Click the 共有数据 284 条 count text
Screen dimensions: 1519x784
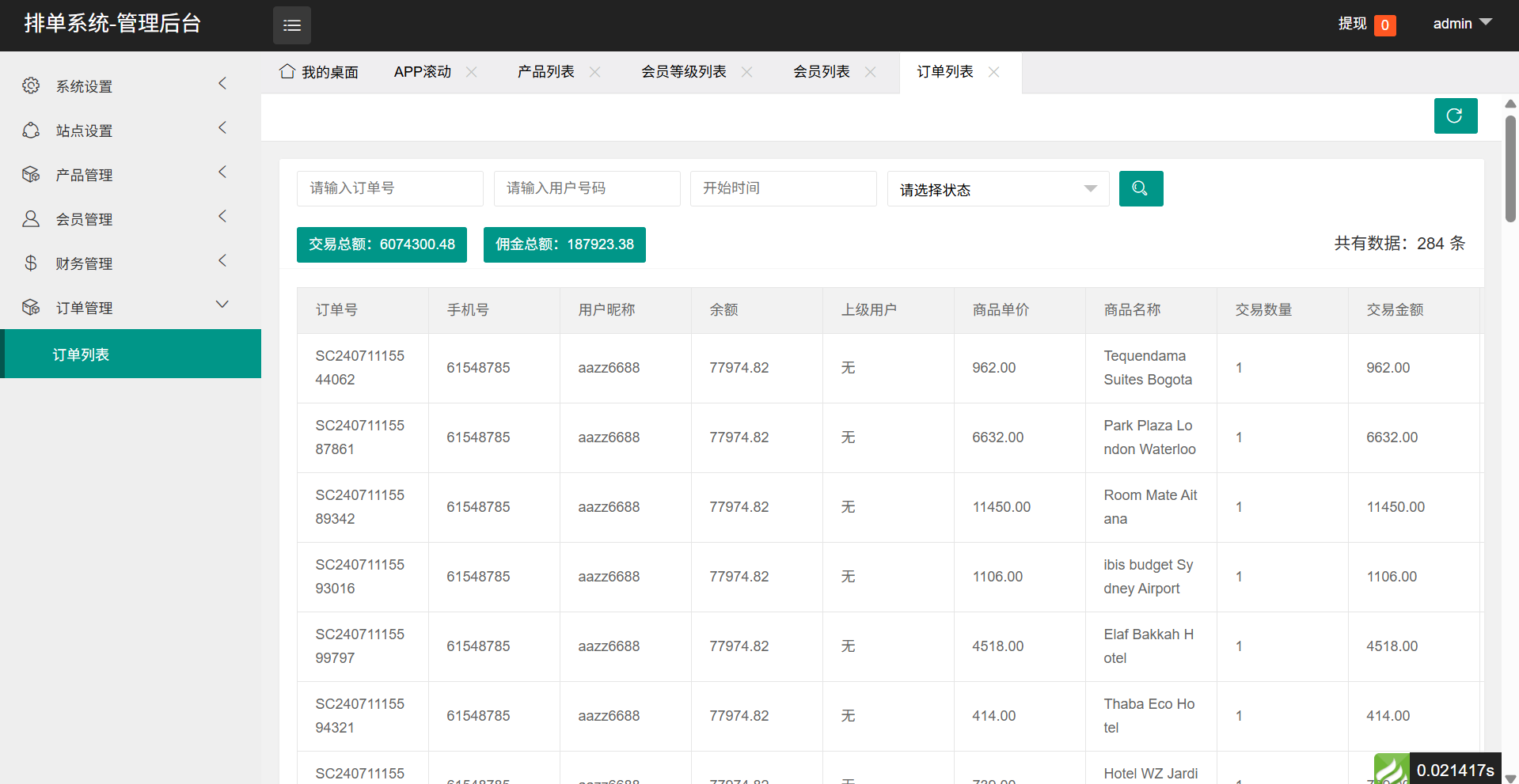coord(1399,244)
